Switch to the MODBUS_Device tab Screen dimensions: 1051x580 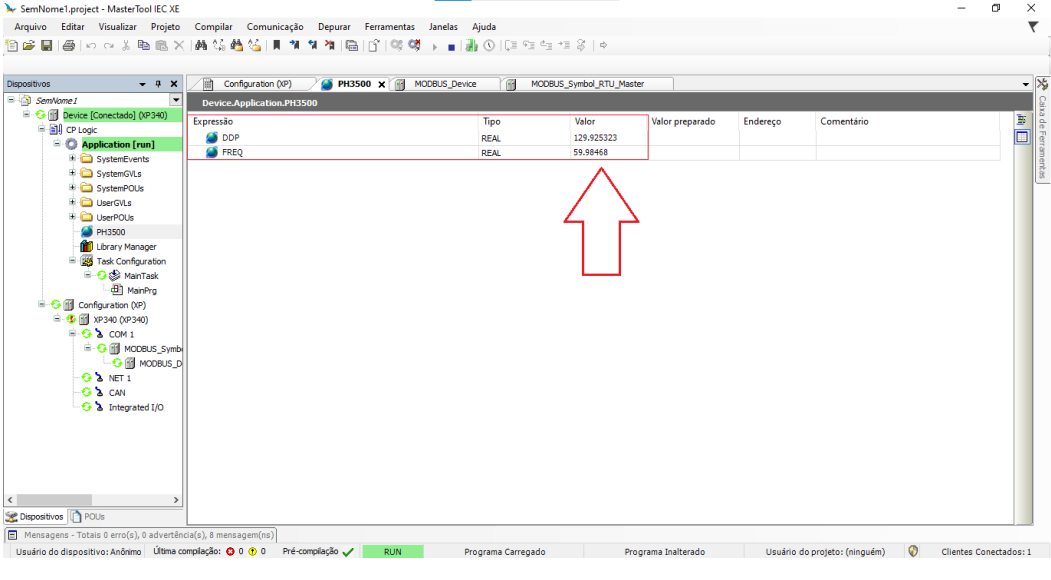click(x=445, y=84)
